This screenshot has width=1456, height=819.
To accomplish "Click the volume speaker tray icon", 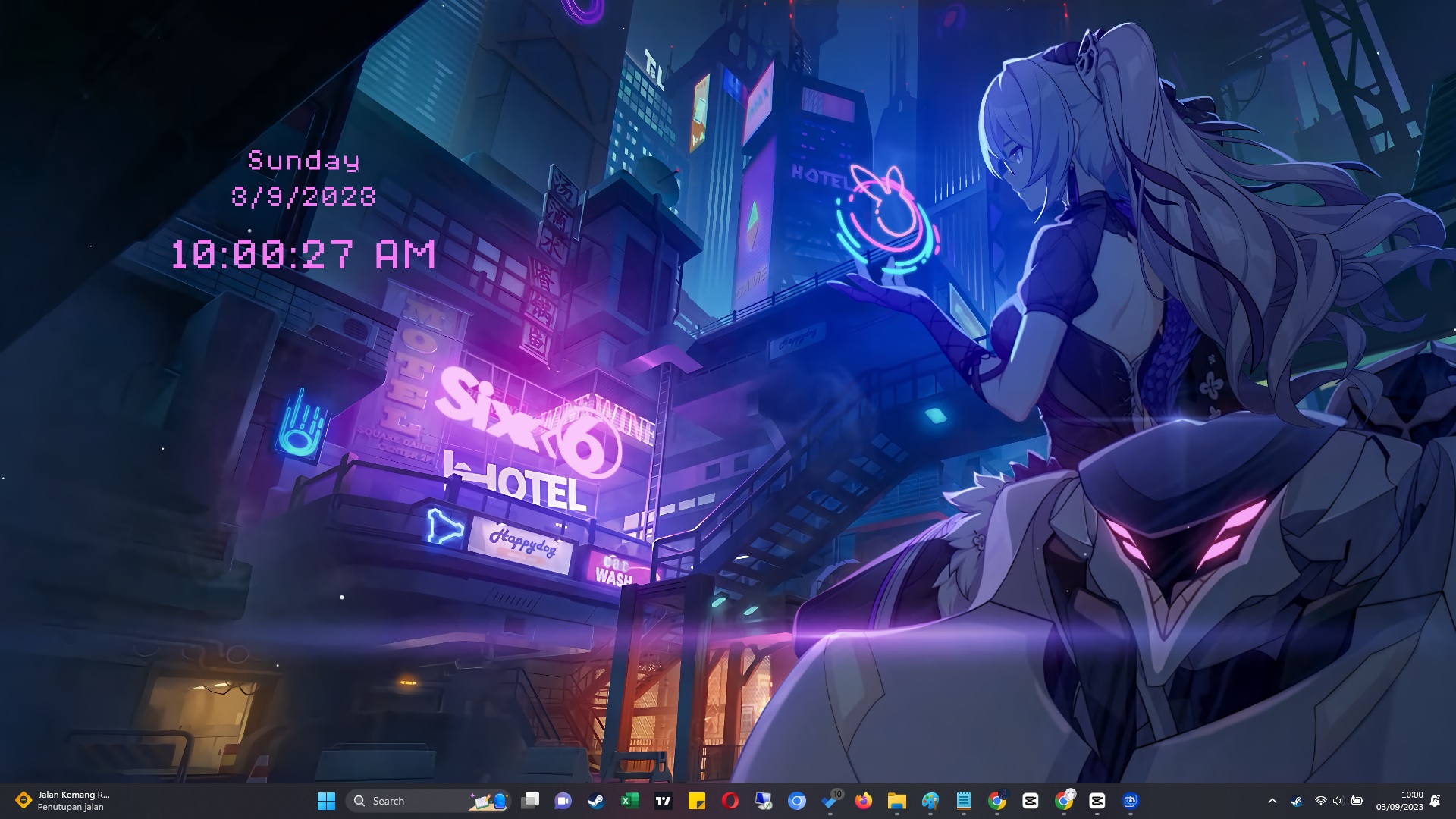I will click(1338, 801).
